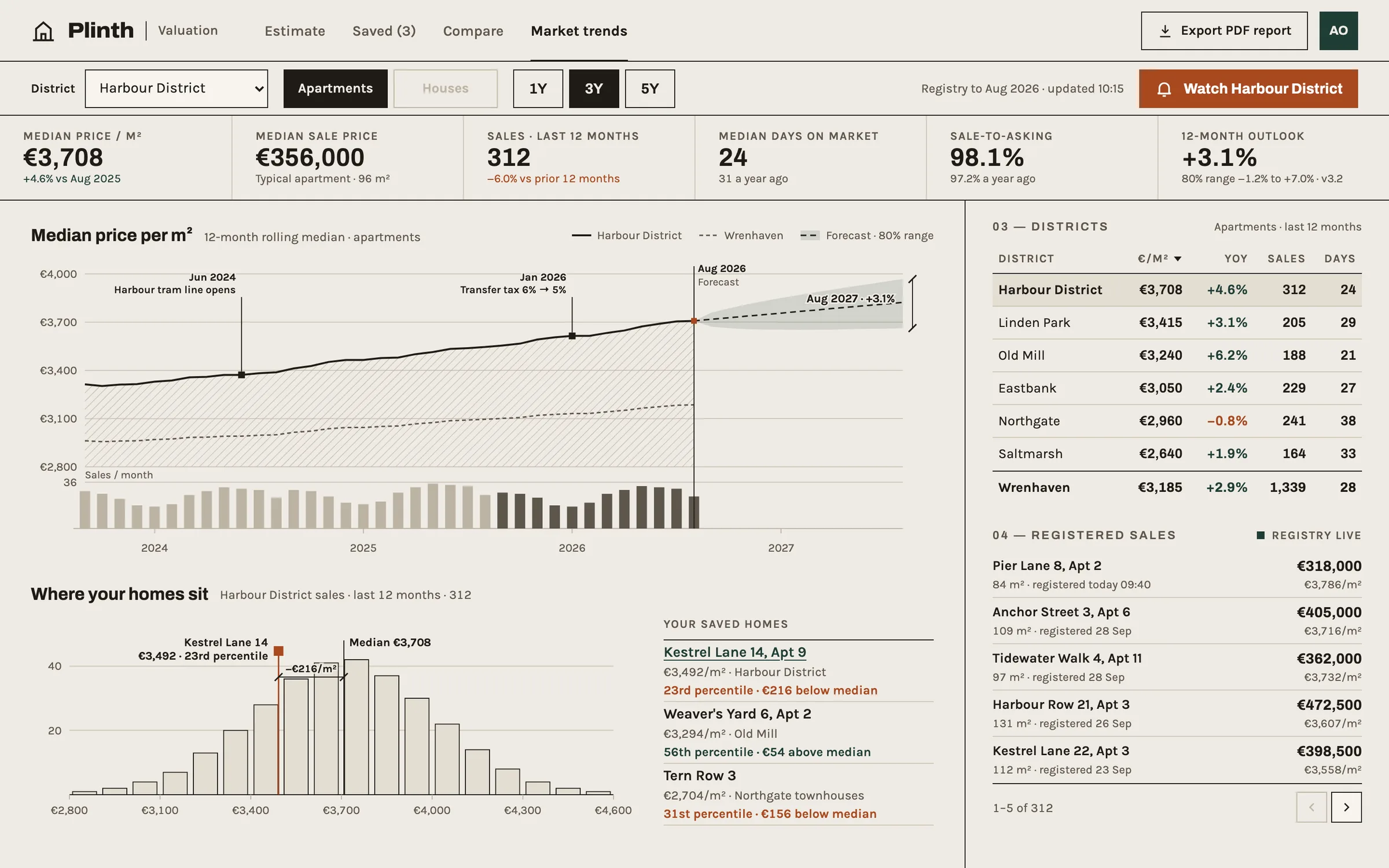The image size is (1389, 868).
Task: Open Harbour Row 21, Apt 3 sale
Action: (1177, 713)
